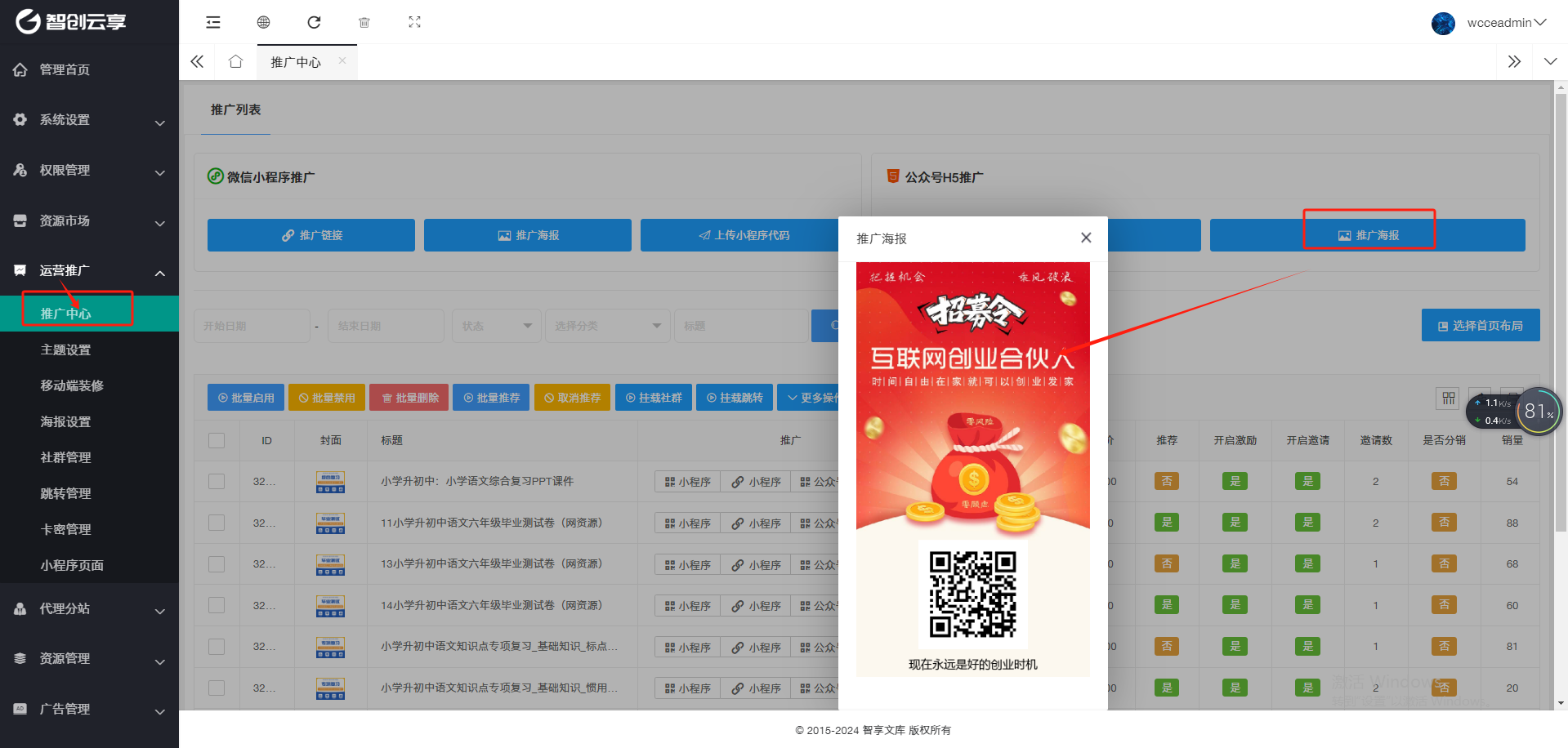The width and height of the screenshot is (1568, 748).
Task: Click the 批量推荐 button
Action: click(x=491, y=398)
